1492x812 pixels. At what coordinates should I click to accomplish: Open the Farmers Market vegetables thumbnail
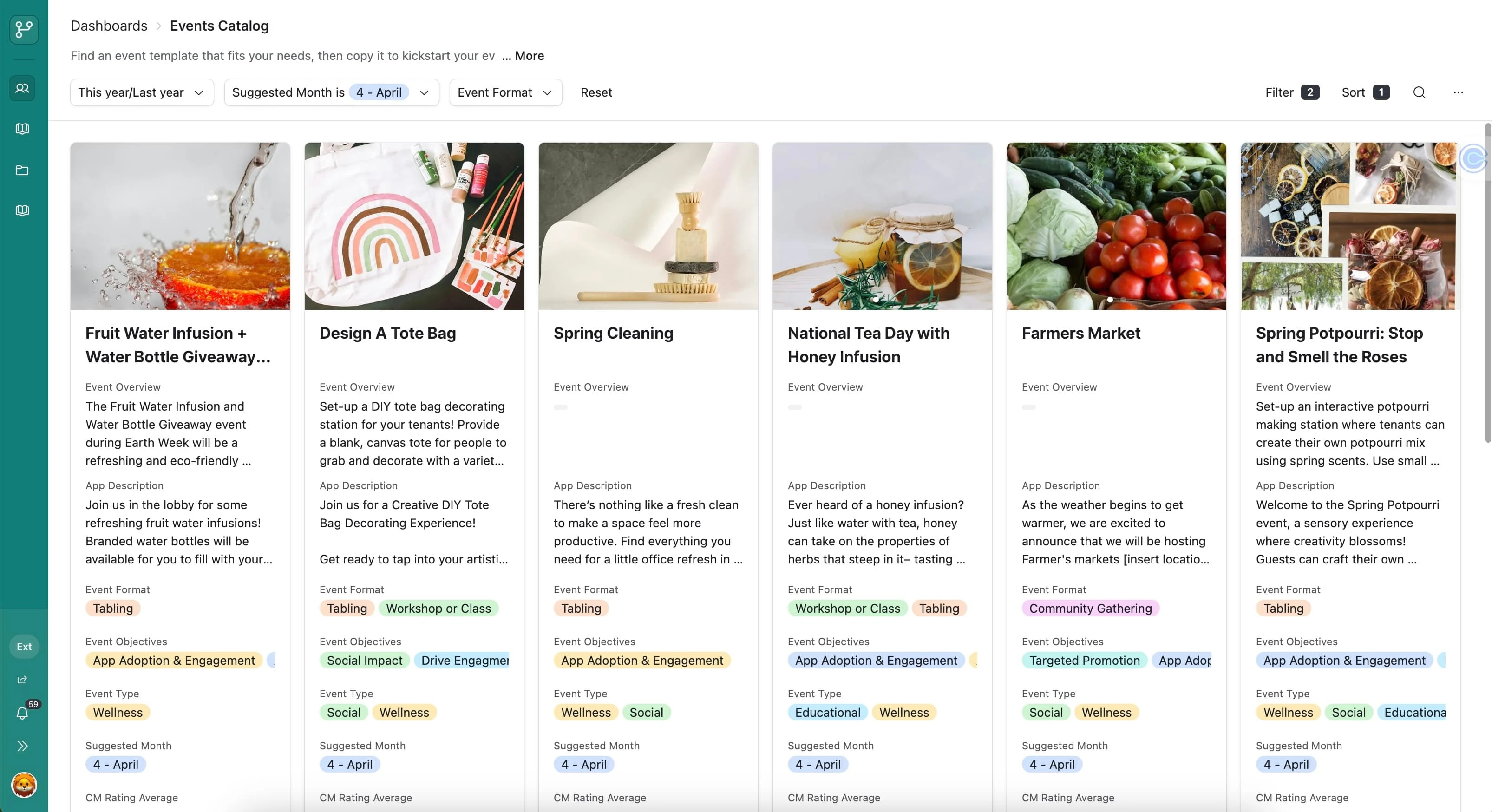(1116, 226)
